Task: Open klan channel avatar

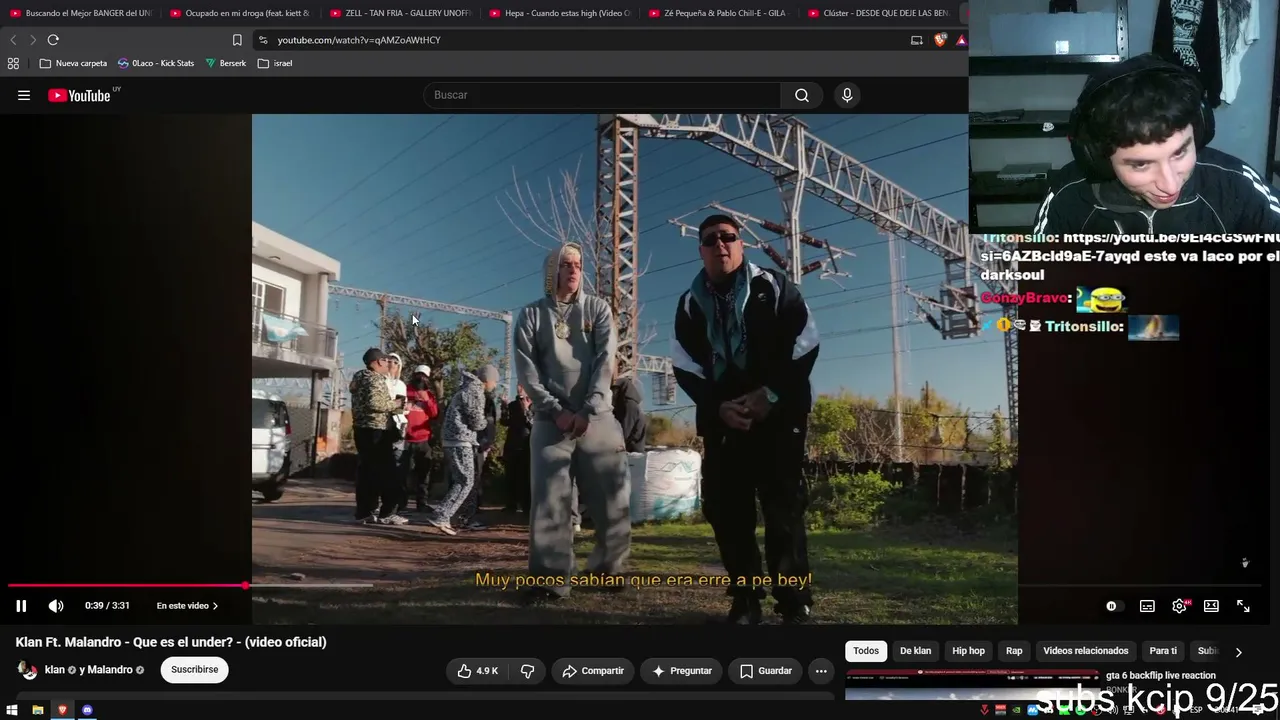Action: pyautogui.click(x=27, y=670)
